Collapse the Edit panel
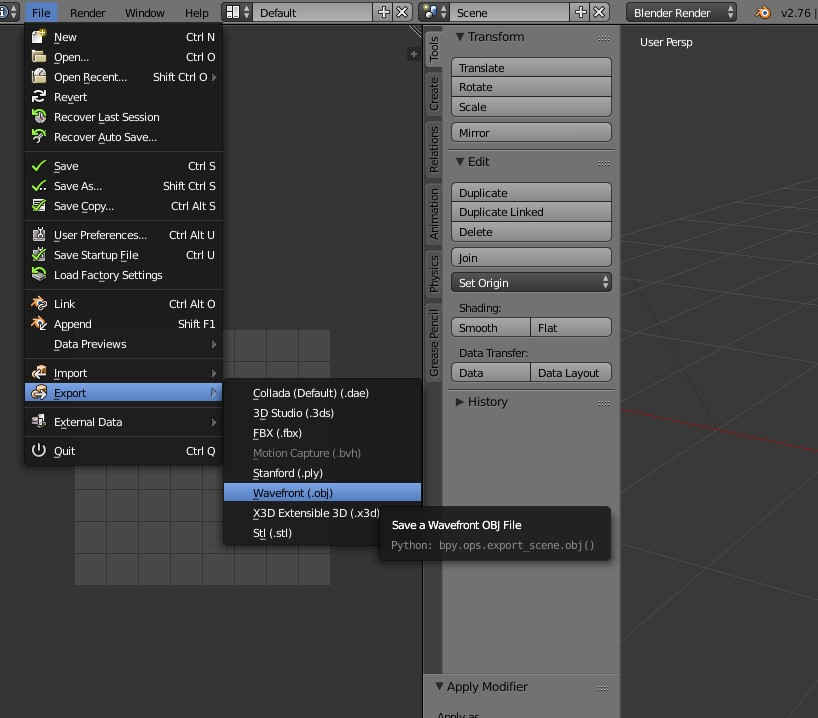818x718 pixels. click(460, 162)
